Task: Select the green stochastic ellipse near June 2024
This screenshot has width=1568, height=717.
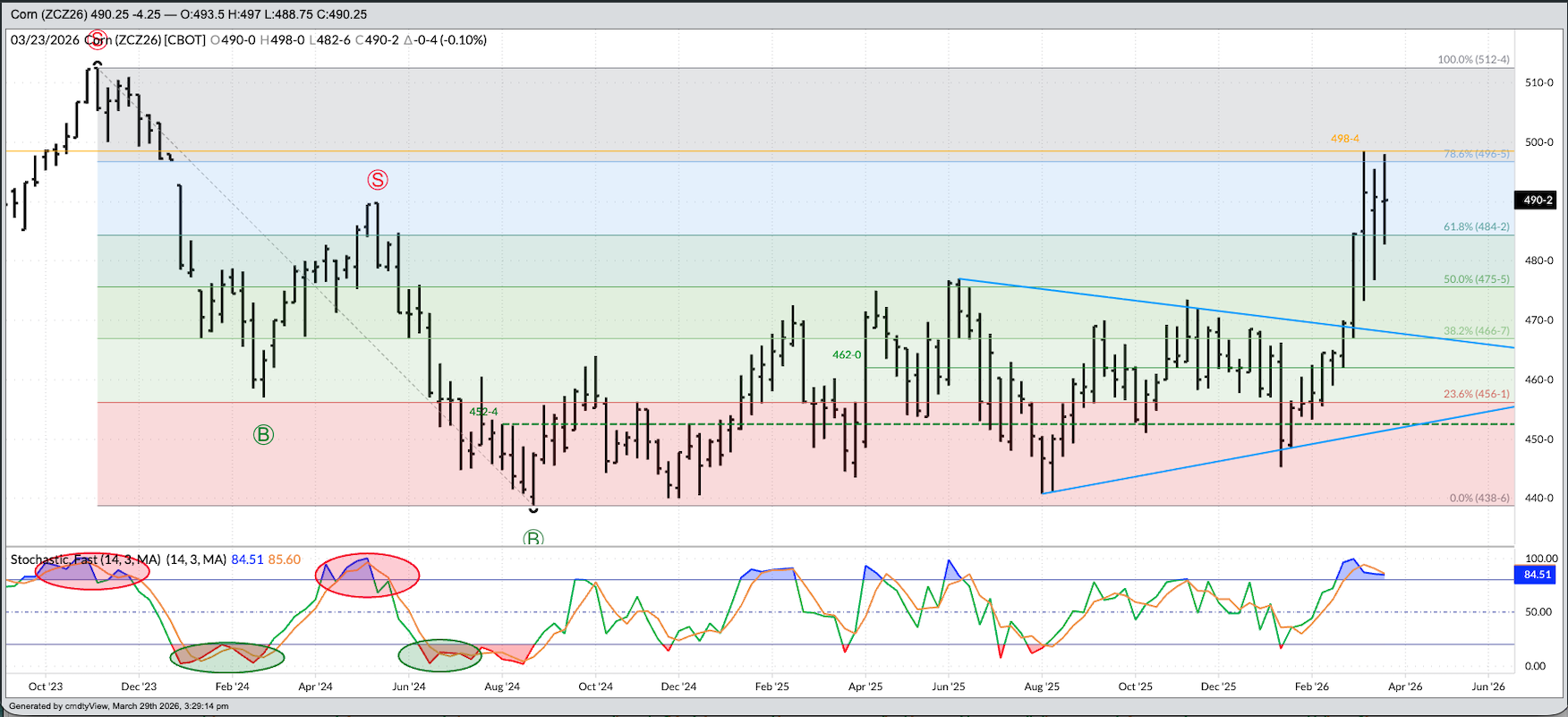Action: coord(439,655)
